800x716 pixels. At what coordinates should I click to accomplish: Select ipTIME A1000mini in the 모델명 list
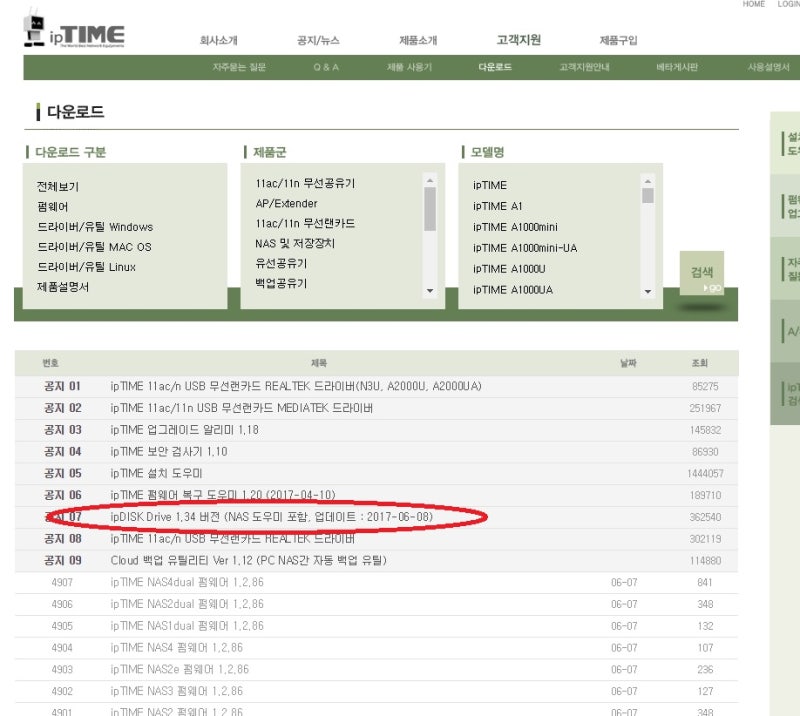click(516, 227)
